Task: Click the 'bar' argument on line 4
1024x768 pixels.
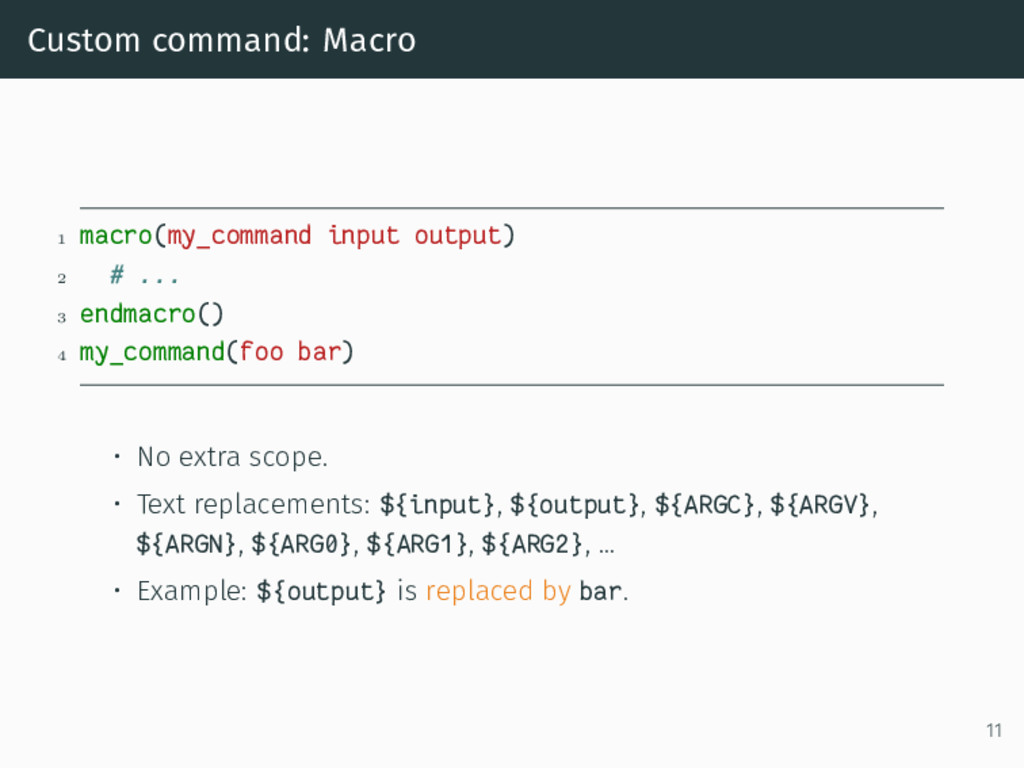Action: (319, 352)
